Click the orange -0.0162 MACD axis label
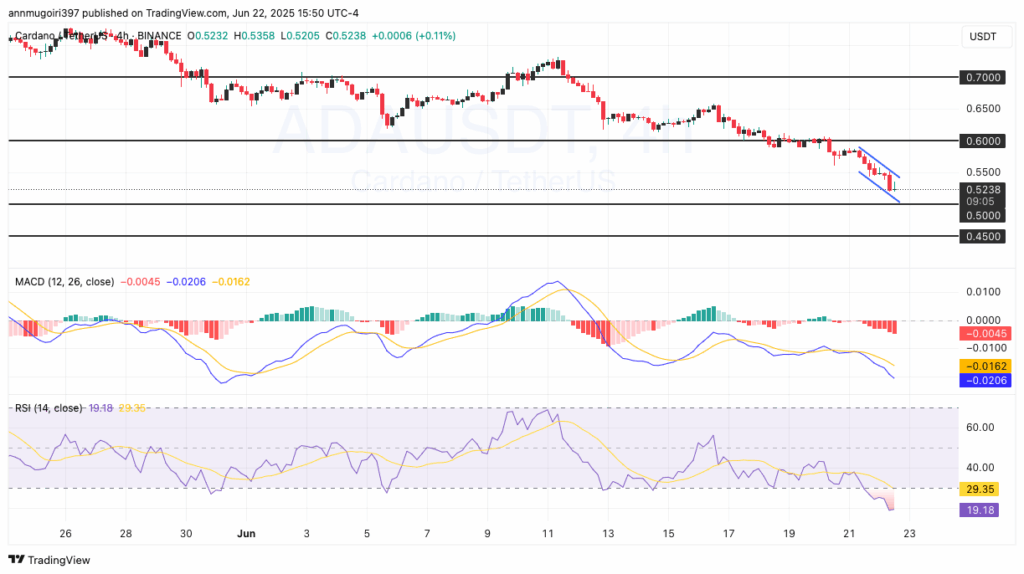 pos(985,366)
